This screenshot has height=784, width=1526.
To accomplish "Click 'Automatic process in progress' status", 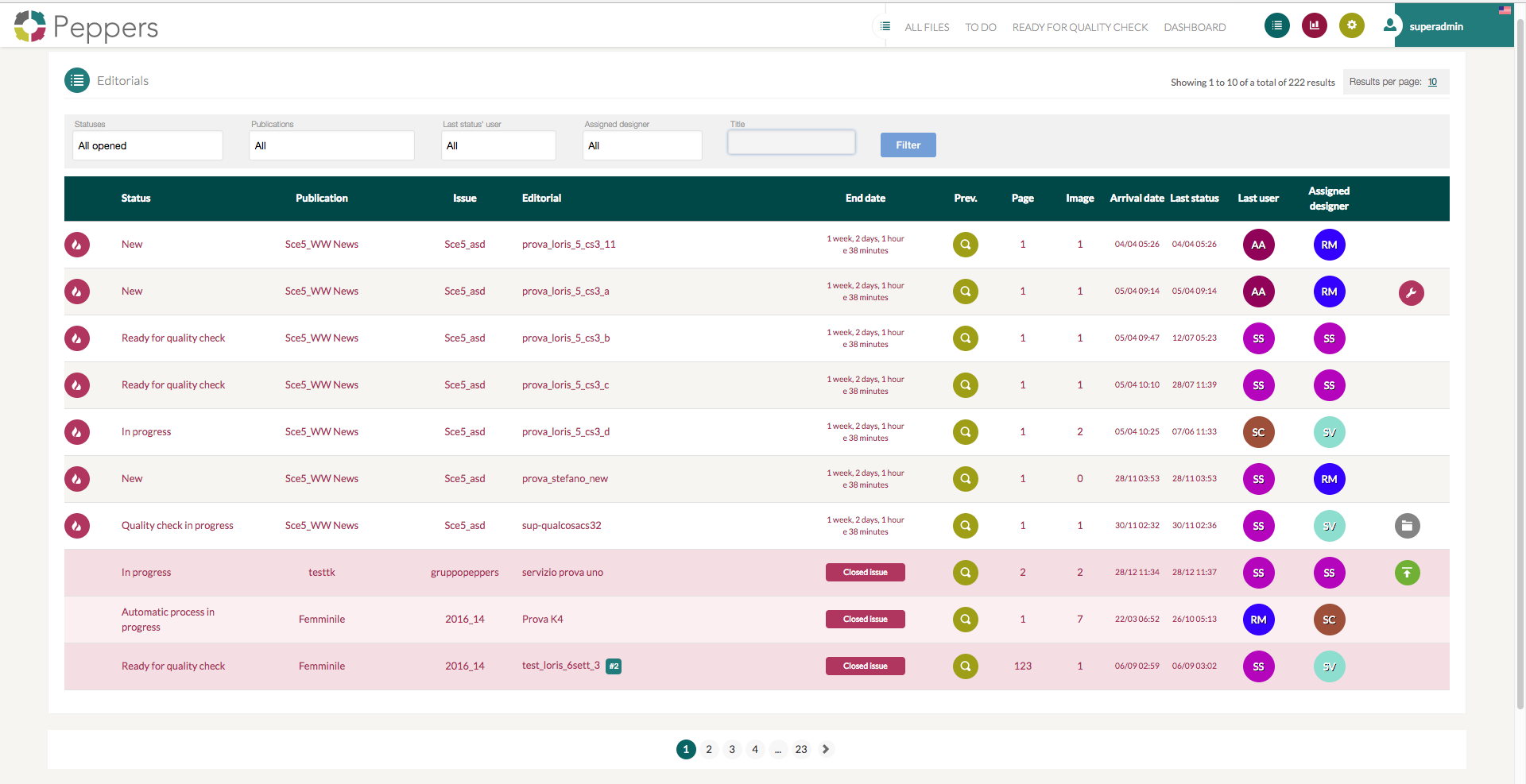I will (x=168, y=620).
